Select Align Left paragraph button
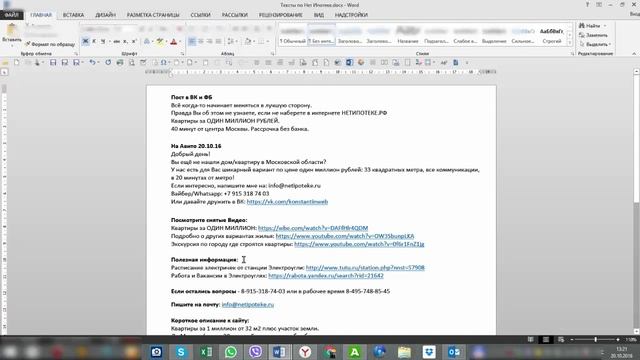The image size is (640, 360). [x=192, y=41]
